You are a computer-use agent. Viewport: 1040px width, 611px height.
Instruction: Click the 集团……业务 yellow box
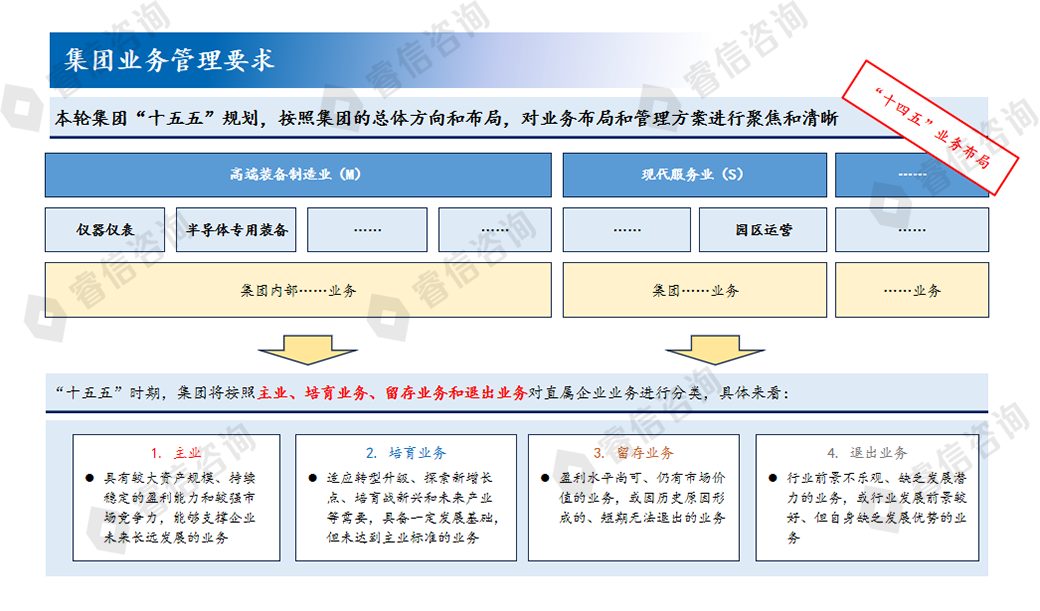point(693,291)
